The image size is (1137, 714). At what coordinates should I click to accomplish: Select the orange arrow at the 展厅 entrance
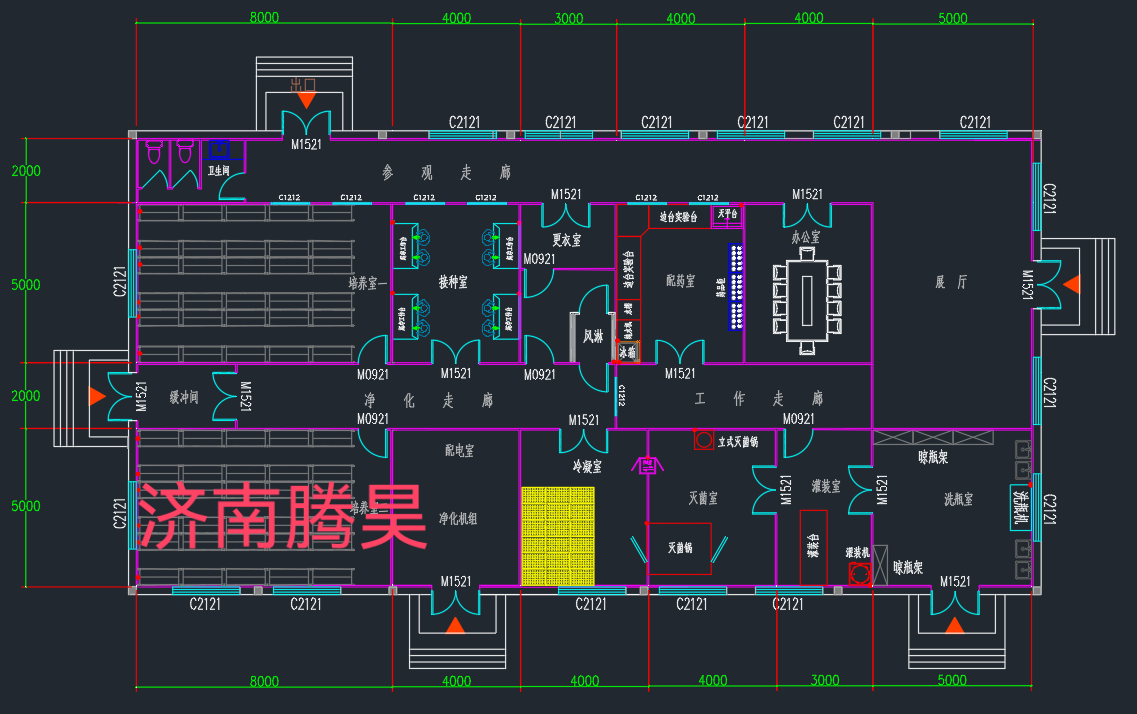click(1071, 284)
